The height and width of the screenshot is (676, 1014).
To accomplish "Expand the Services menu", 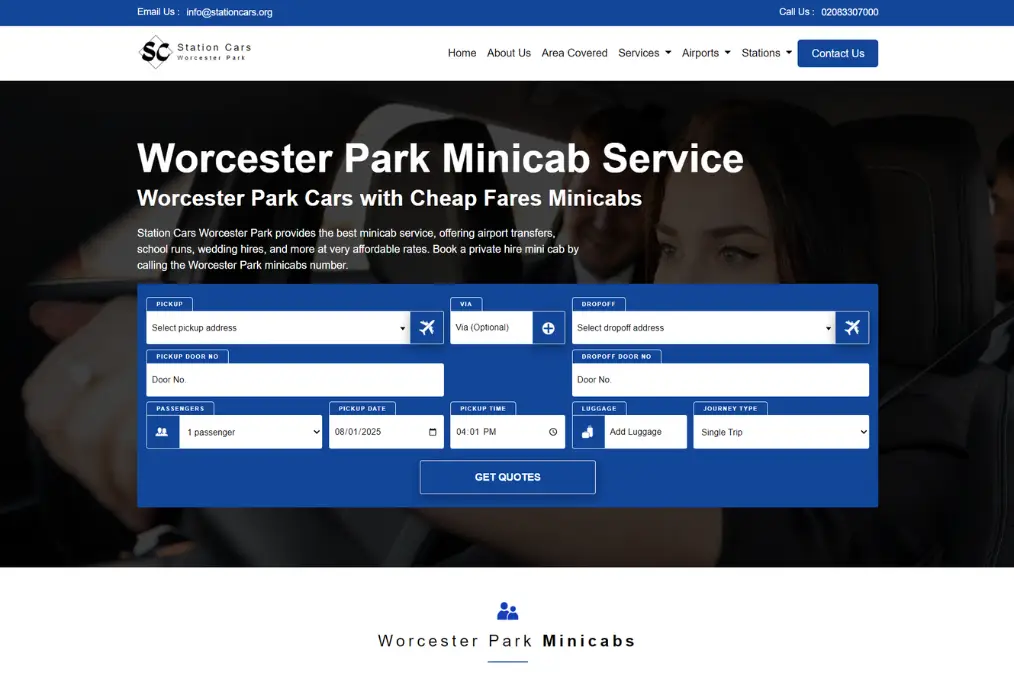I will pyautogui.click(x=645, y=53).
